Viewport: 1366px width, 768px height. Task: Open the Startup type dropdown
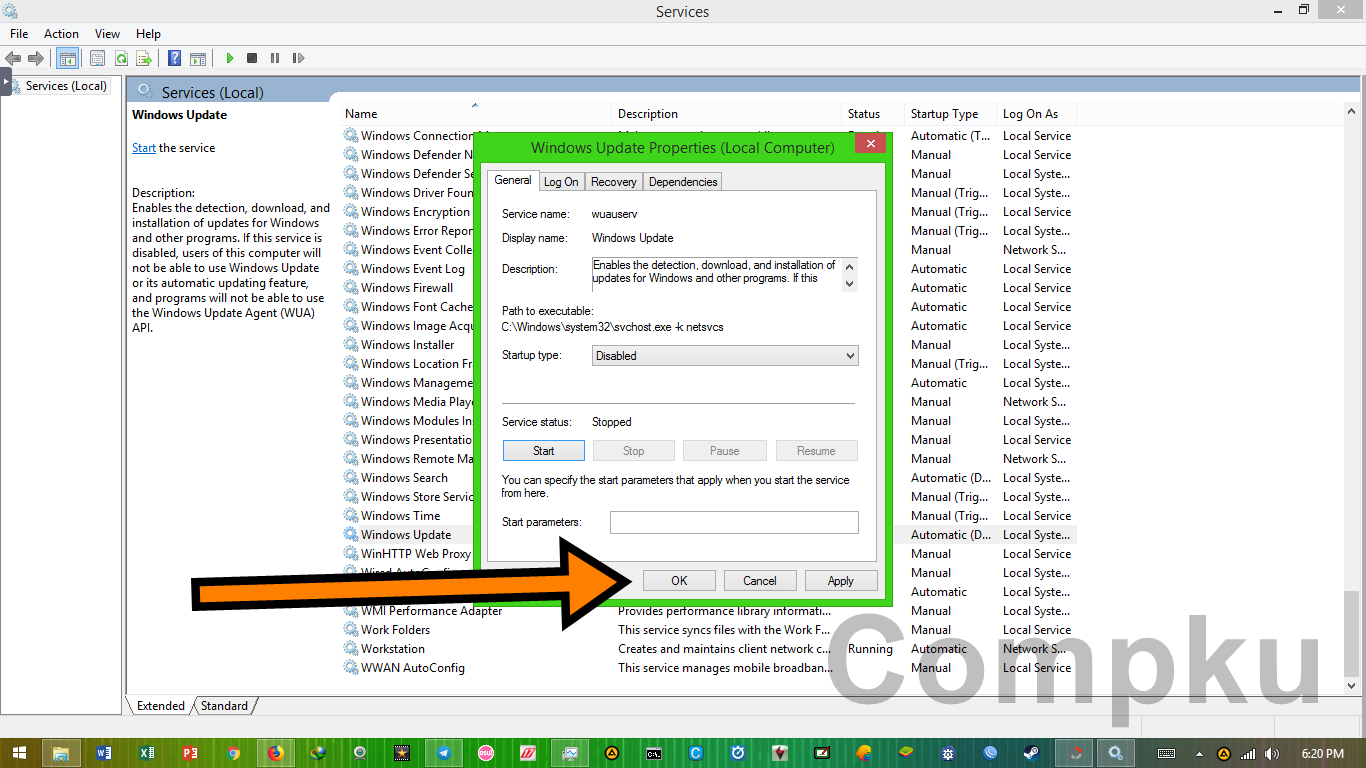click(x=725, y=355)
